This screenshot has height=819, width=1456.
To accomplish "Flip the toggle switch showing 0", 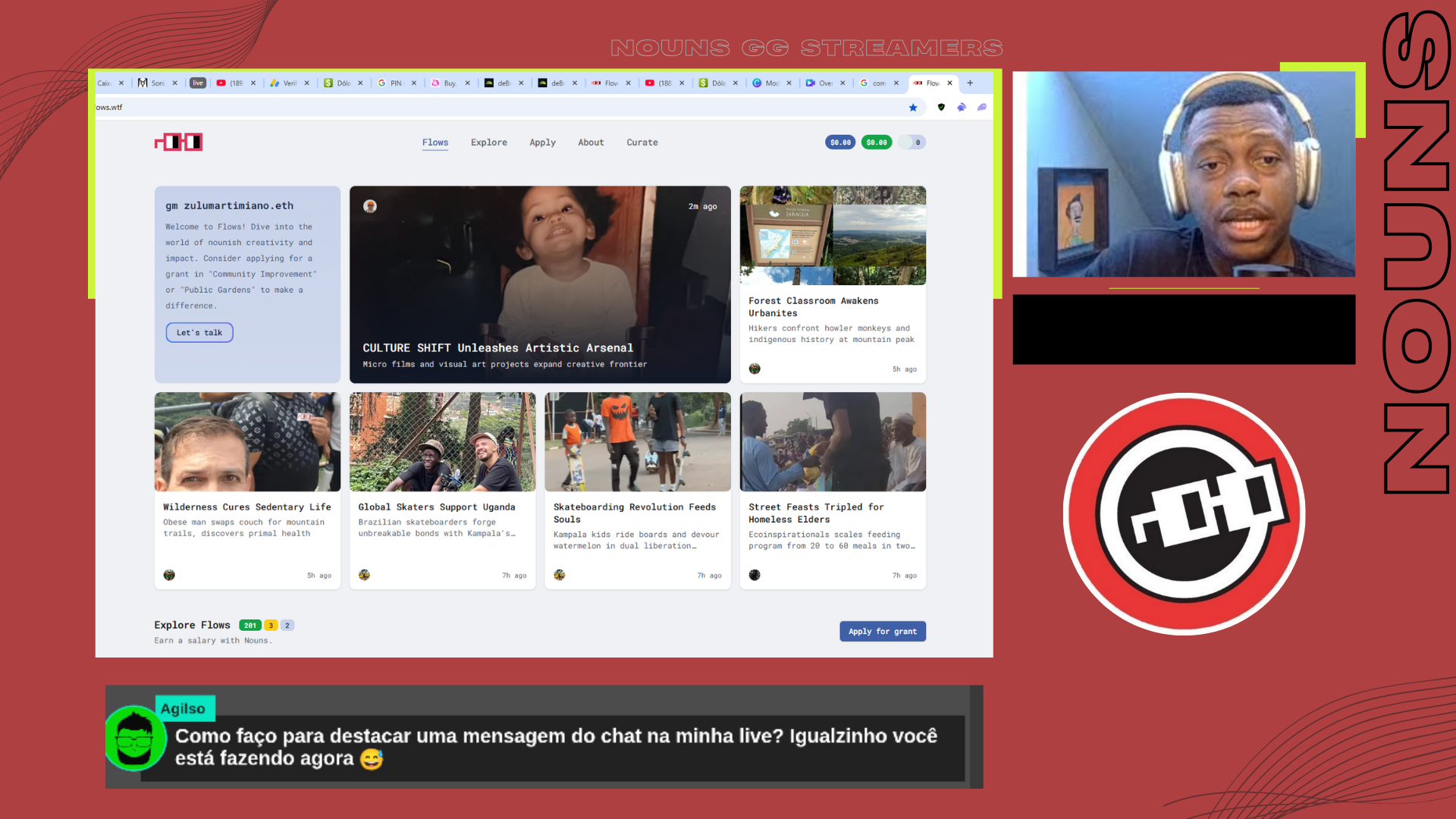I will 912,143.
